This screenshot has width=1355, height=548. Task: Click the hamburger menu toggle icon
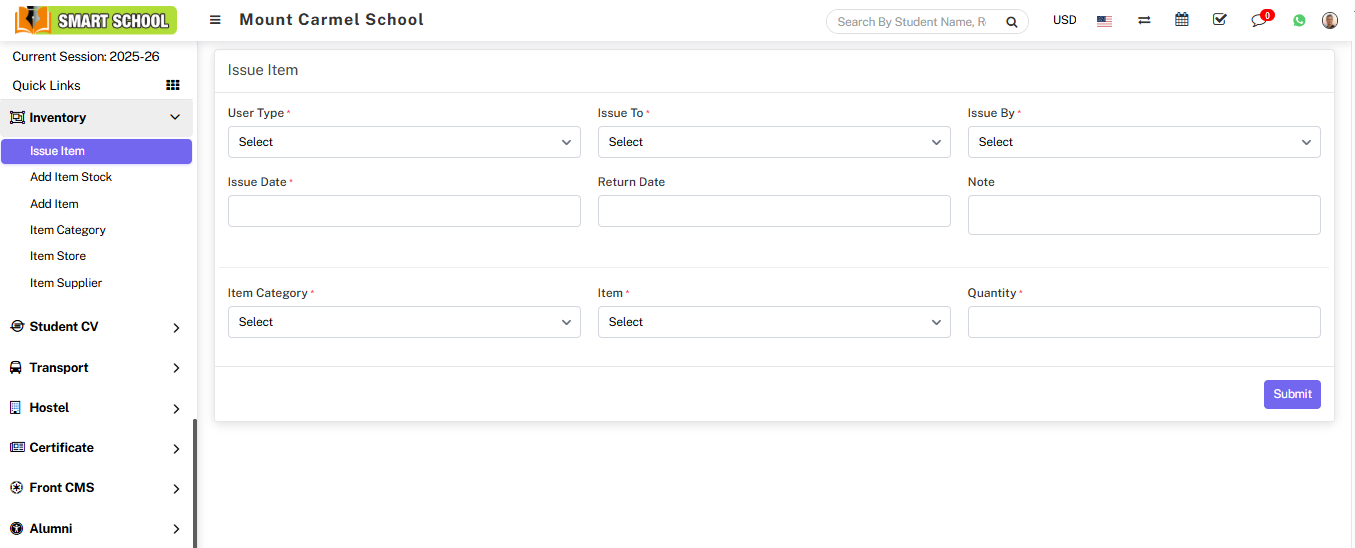point(215,20)
